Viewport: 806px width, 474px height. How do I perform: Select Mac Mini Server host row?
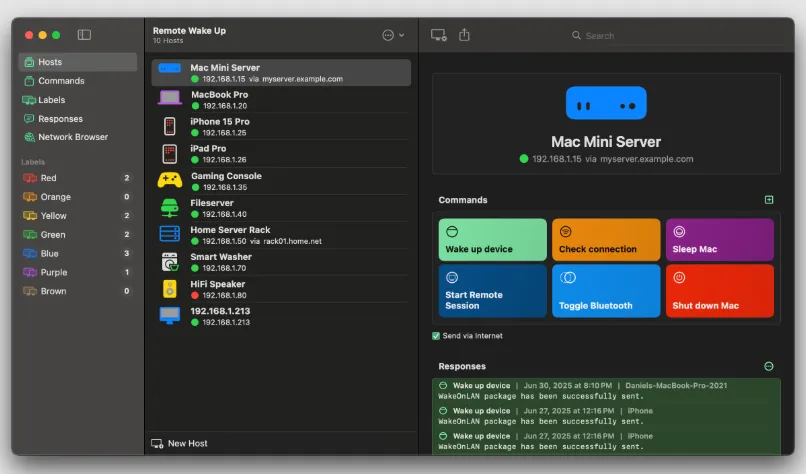click(x=281, y=72)
